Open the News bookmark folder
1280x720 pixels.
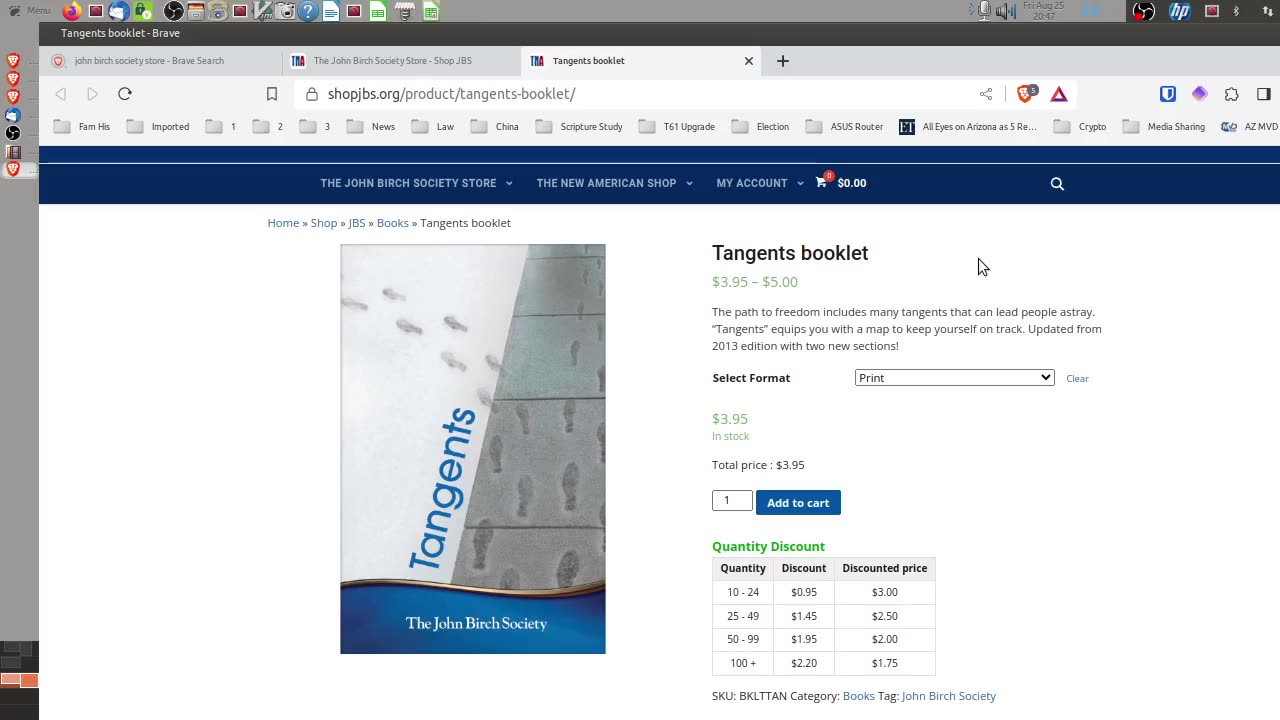371,127
